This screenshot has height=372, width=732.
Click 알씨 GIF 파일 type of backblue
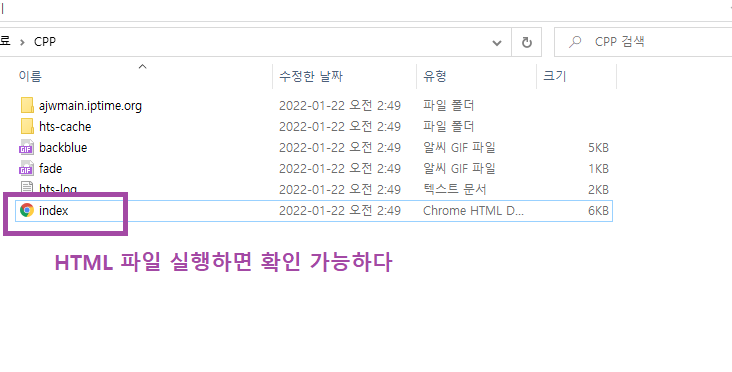459,148
